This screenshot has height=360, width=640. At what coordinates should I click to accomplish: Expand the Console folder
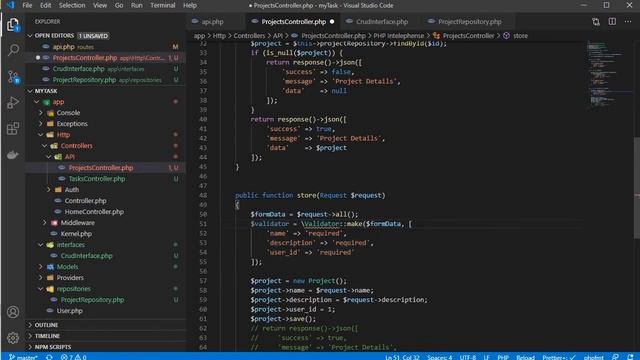point(41,113)
